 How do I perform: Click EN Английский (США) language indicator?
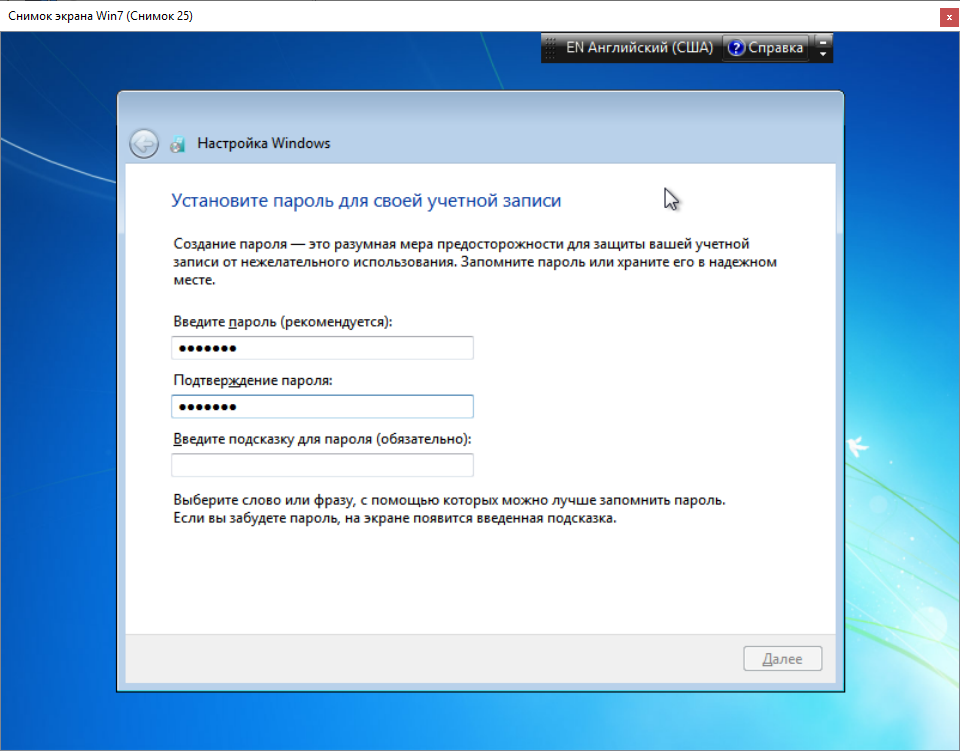pyautogui.click(x=639, y=48)
